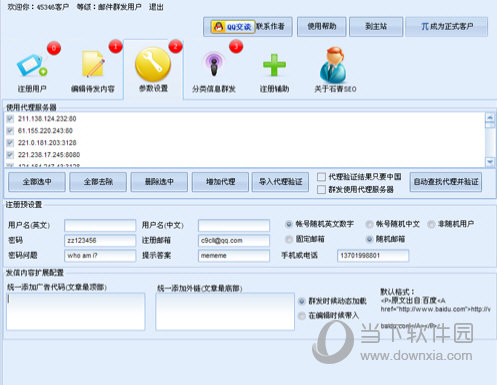This screenshot has height=385, width=497.
Task: Click the 提示答案 field showing mememe
Action: coord(234,256)
